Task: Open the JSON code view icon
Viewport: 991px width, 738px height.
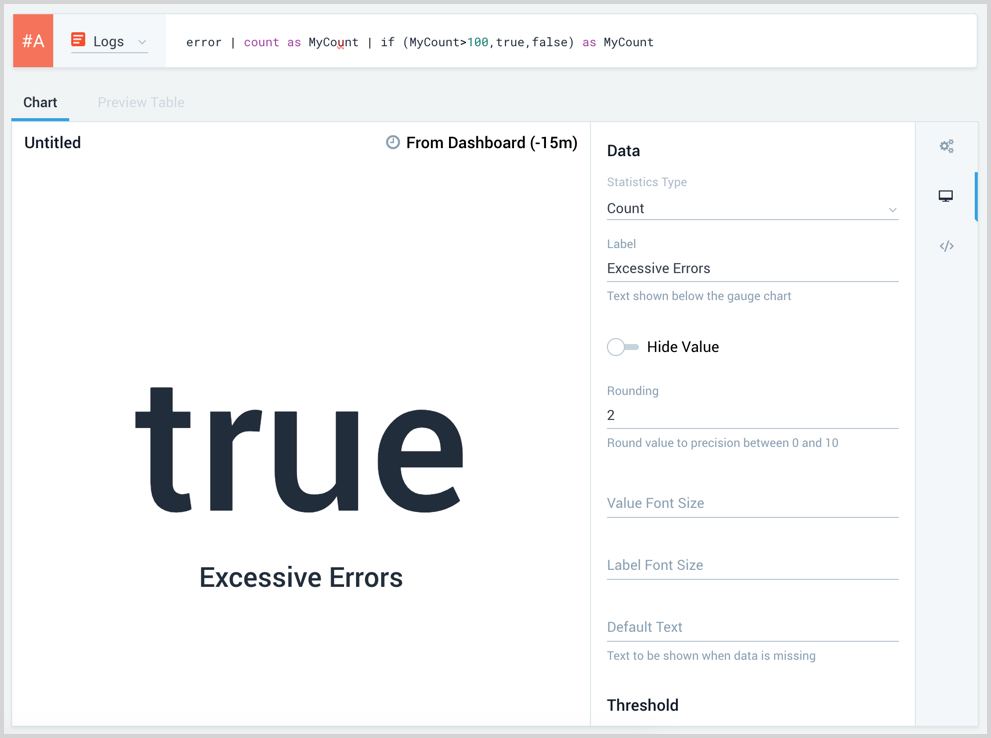Action: [946, 246]
